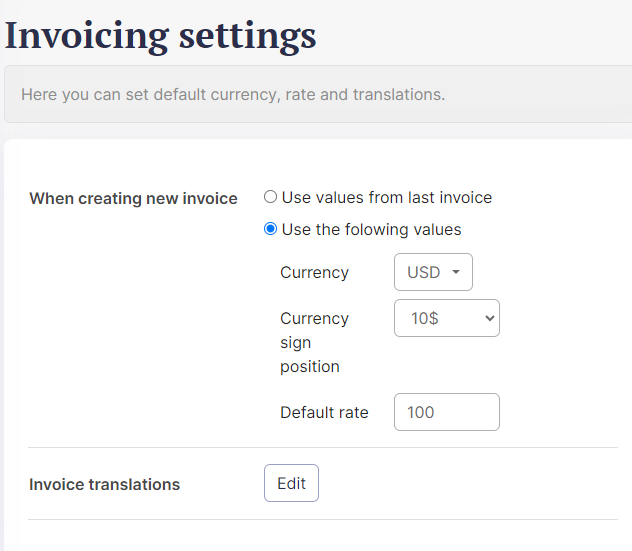Select "Use values from last invoice" radio button
This screenshot has height=551, width=632.
pos(270,197)
